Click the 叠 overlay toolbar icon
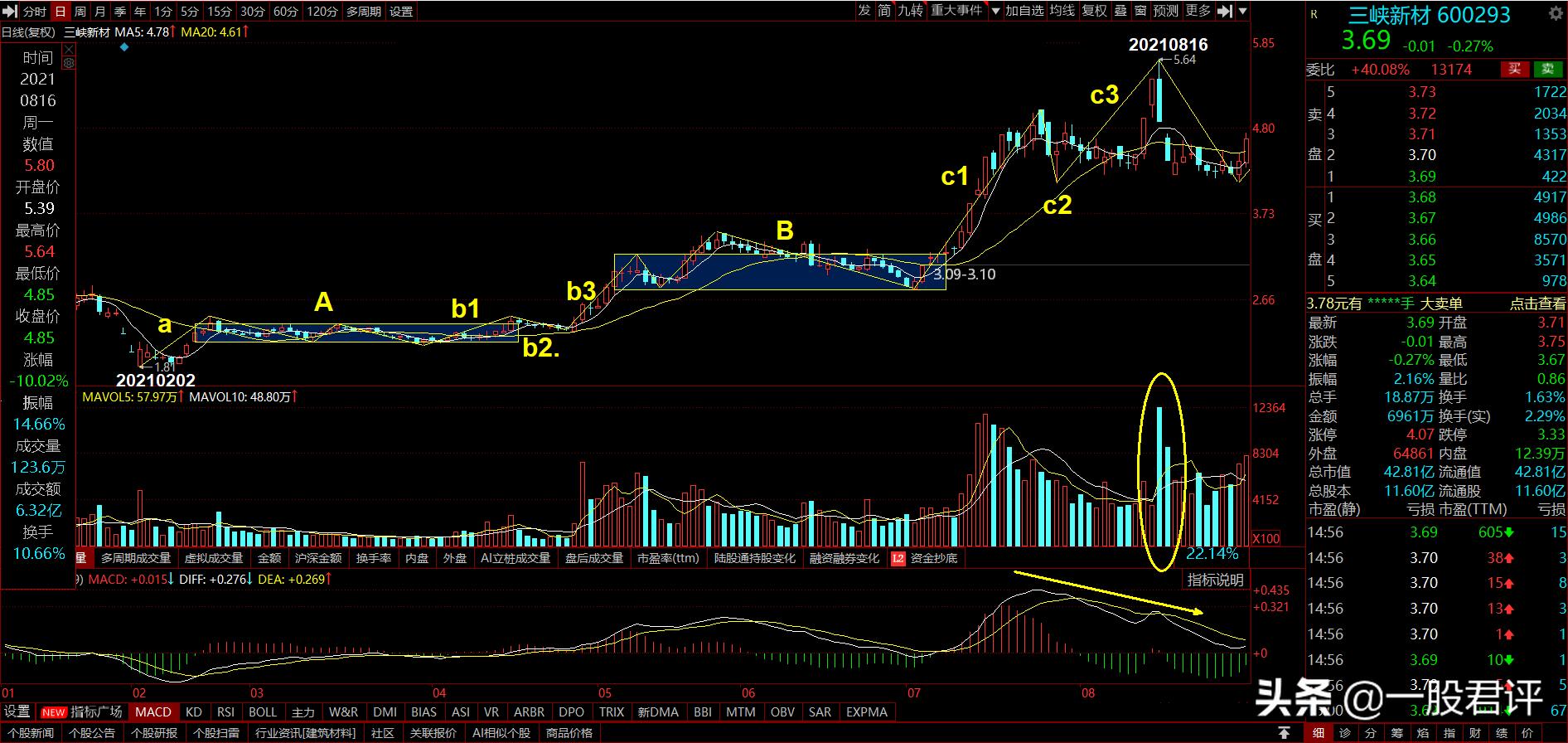Image resolution: width=1568 pixels, height=743 pixels. pyautogui.click(x=1120, y=11)
